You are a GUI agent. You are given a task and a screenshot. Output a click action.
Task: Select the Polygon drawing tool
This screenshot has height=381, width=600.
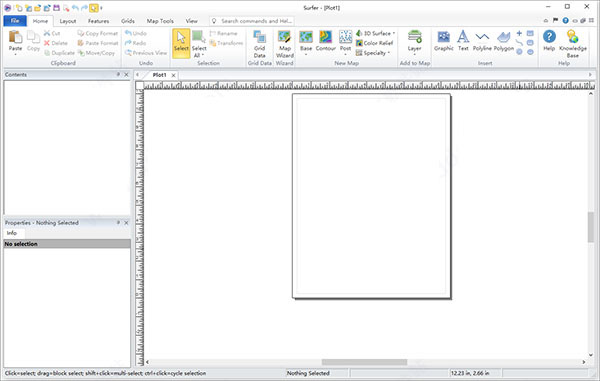(504, 41)
